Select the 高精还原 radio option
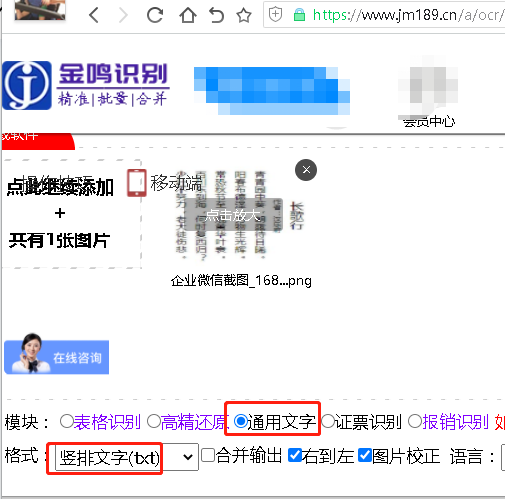The width and height of the screenshot is (505, 499). point(154,421)
